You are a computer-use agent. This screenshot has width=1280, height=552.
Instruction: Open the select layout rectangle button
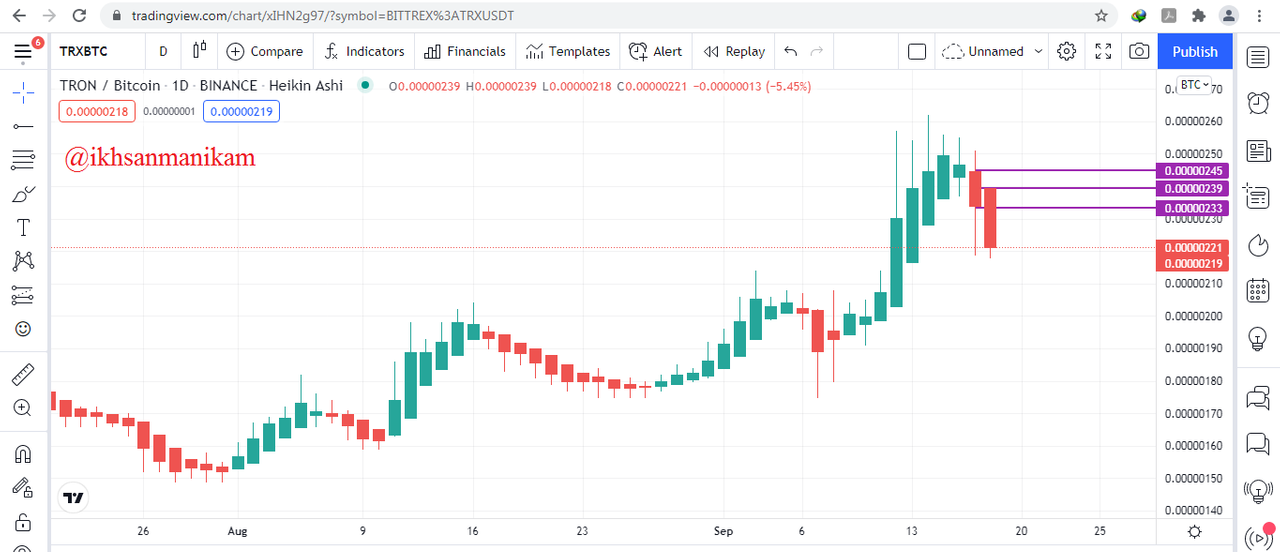917,51
